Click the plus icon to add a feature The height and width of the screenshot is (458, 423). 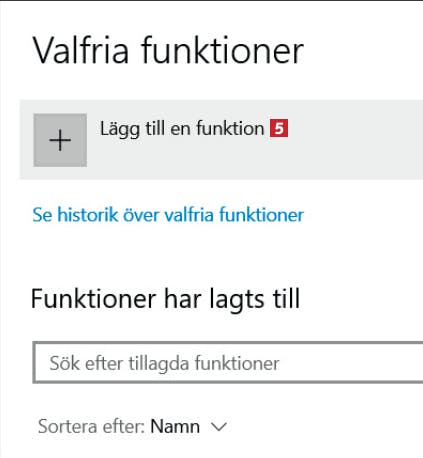point(60,140)
